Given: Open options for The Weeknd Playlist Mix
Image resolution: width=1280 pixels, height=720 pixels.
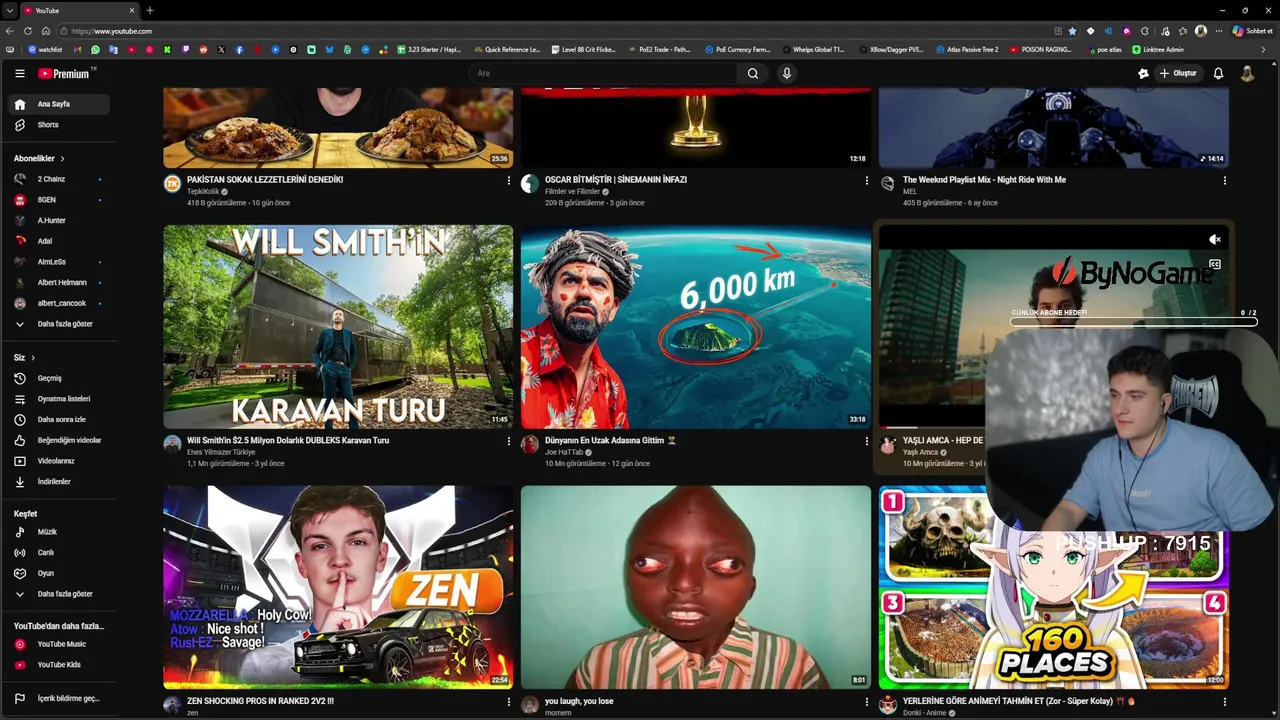Looking at the screenshot, I should [x=1225, y=181].
